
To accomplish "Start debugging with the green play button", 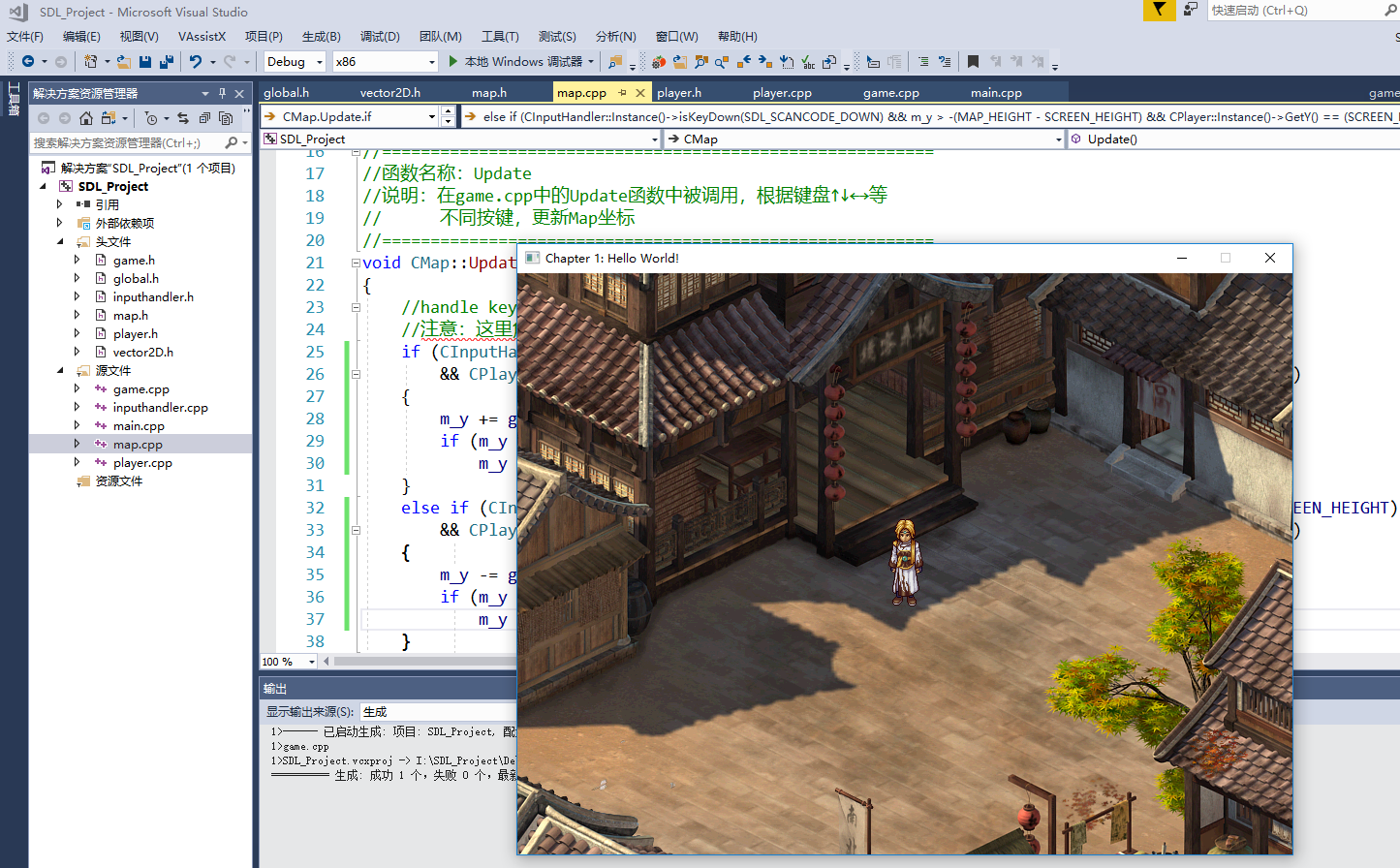I will [x=452, y=62].
